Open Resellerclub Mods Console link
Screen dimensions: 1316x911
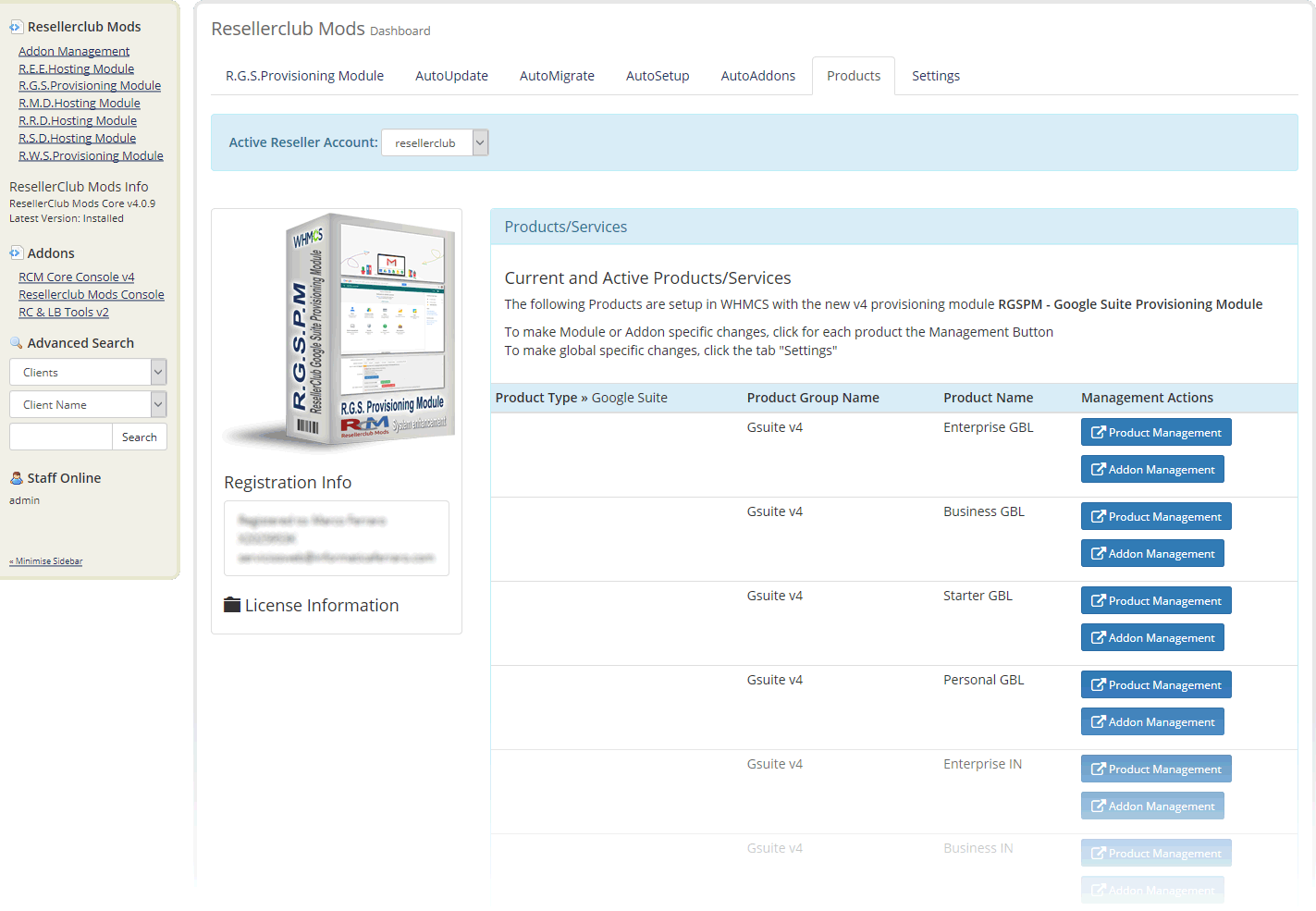coord(92,294)
